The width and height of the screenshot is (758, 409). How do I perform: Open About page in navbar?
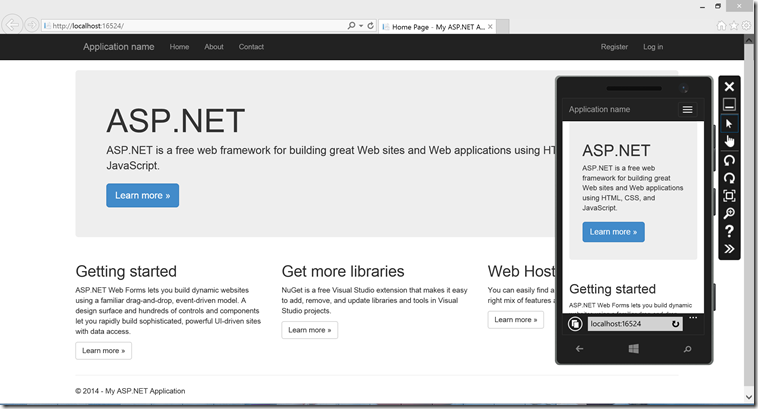click(x=214, y=47)
